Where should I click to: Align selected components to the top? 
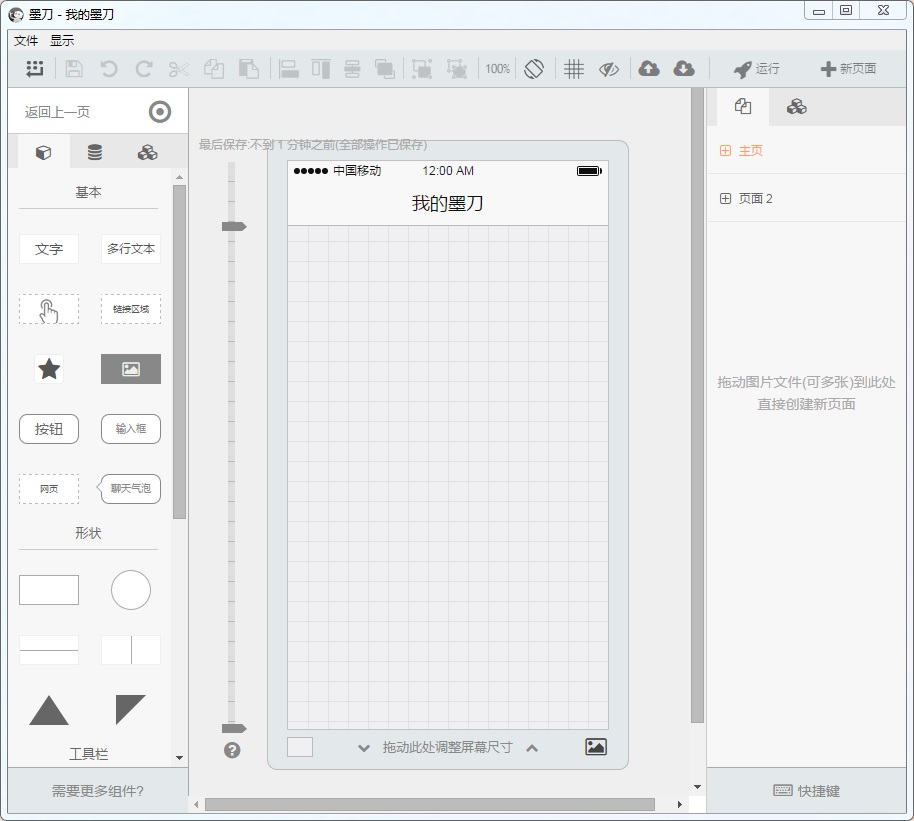click(321, 69)
